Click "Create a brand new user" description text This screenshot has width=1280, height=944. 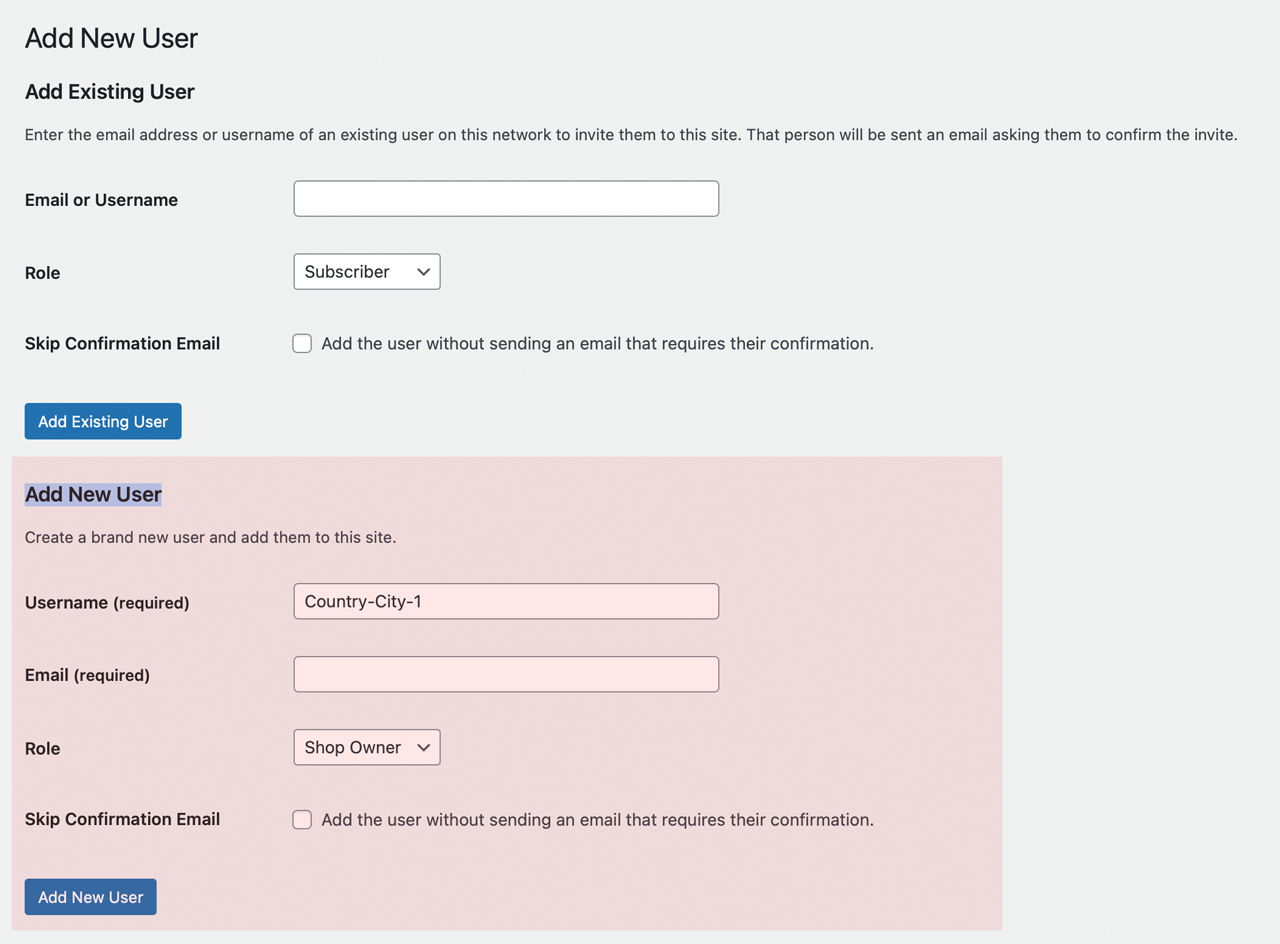tap(210, 537)
